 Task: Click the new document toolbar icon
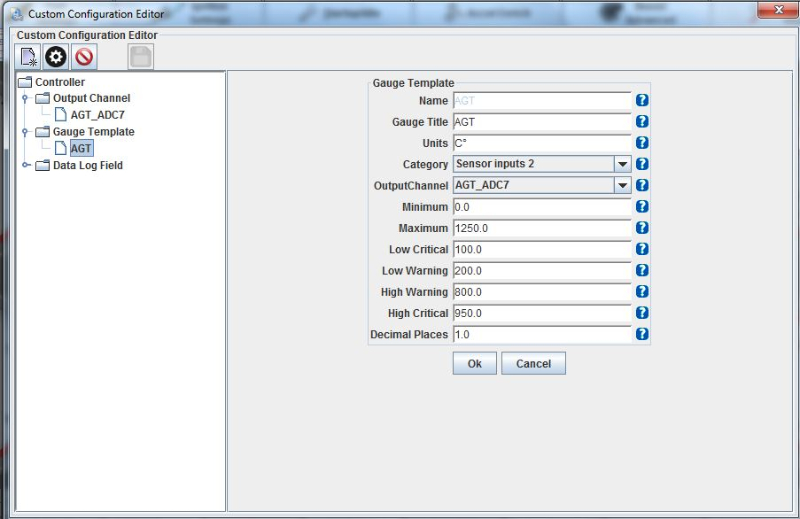[29, 57]
